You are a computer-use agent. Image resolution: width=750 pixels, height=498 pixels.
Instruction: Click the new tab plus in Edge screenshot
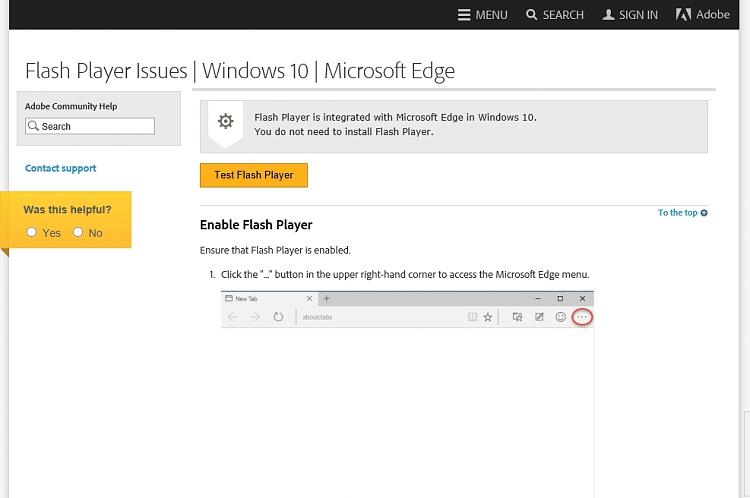tap(327, 299)
